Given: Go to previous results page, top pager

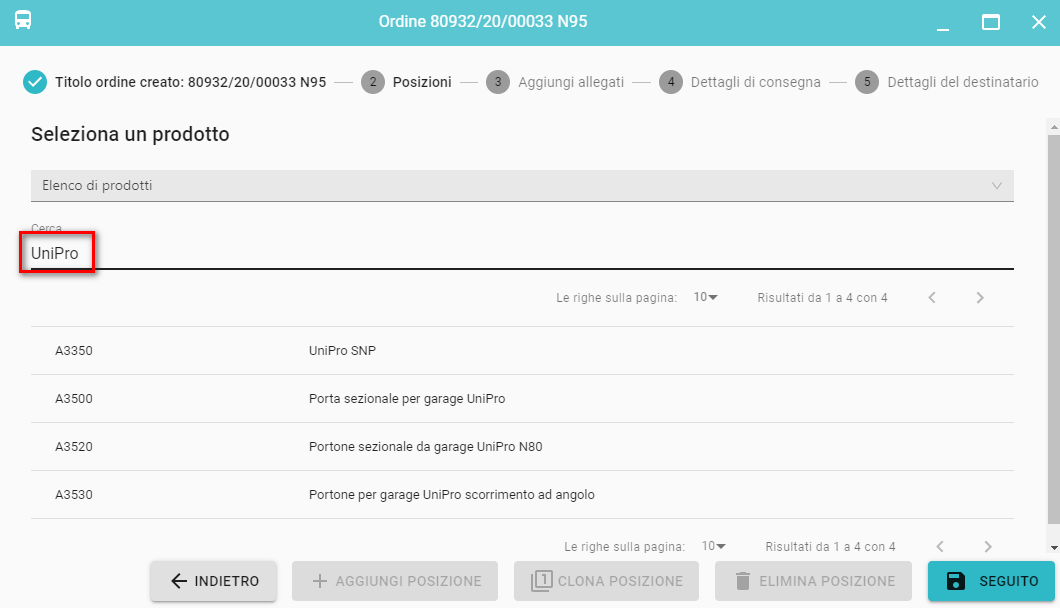Looking at the screenshot, I should click(x=932, y=298).
